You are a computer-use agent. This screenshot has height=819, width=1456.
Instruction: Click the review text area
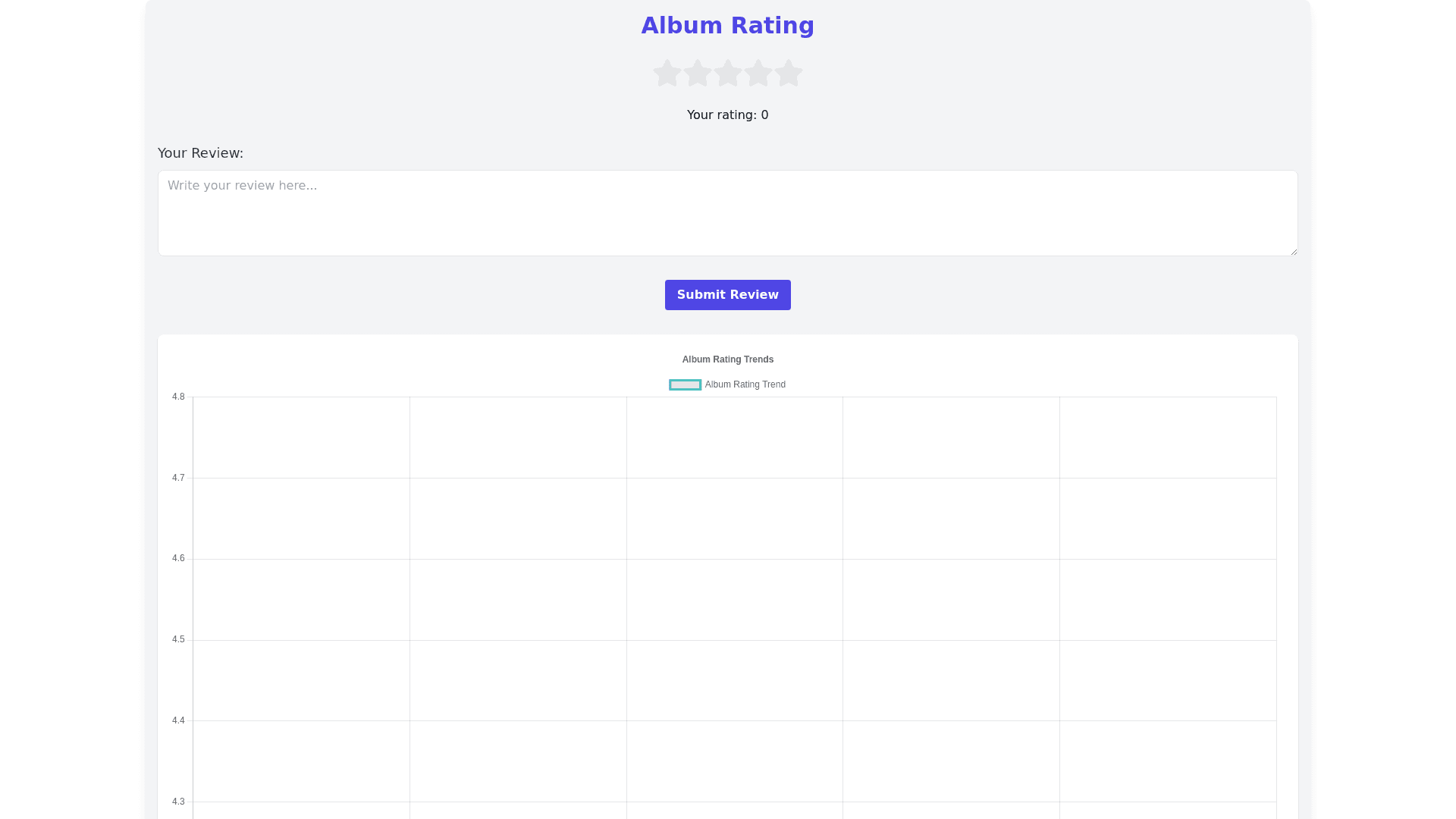[727, 213]
